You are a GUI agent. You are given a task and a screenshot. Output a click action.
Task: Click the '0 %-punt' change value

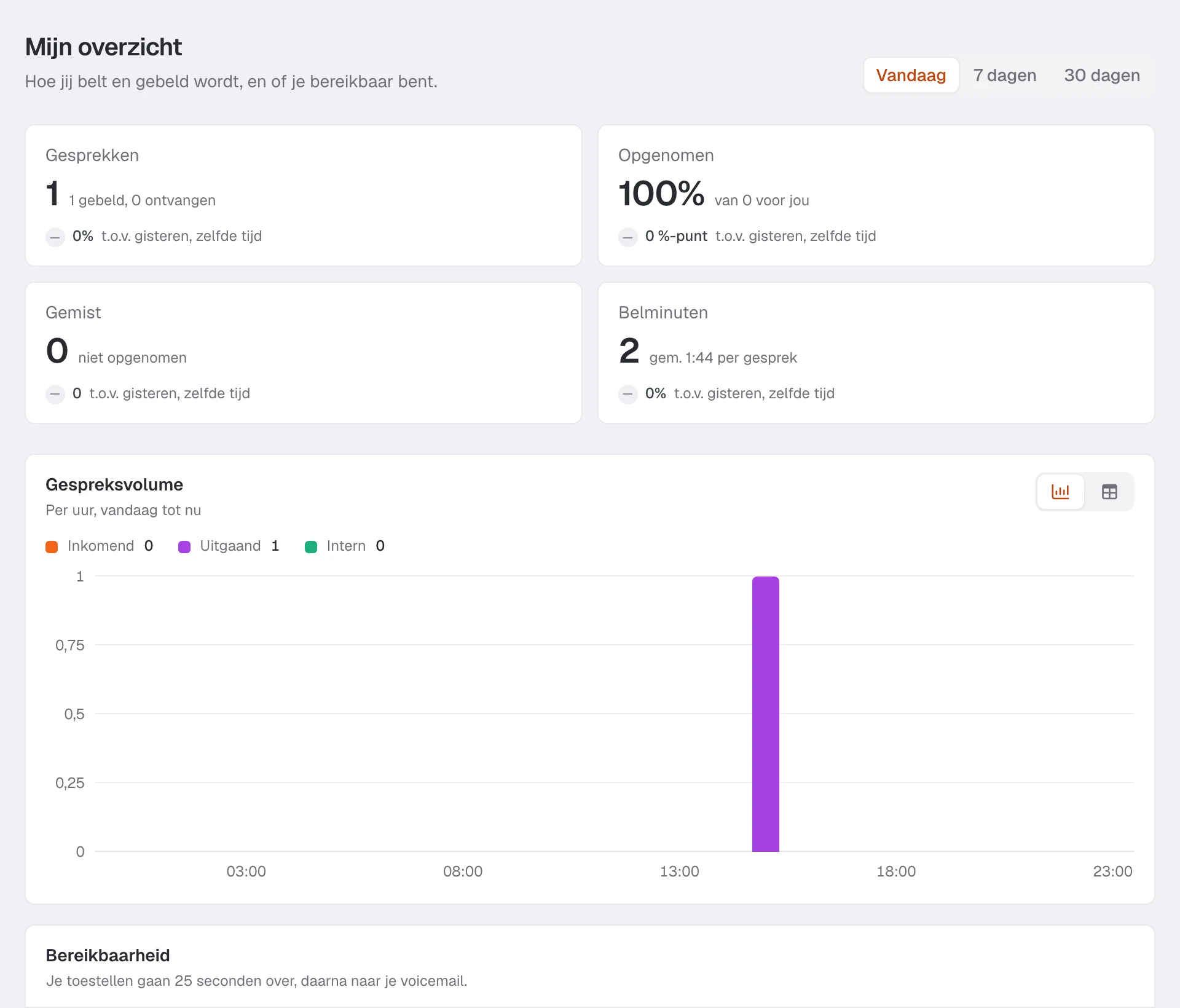click(676, 236)
